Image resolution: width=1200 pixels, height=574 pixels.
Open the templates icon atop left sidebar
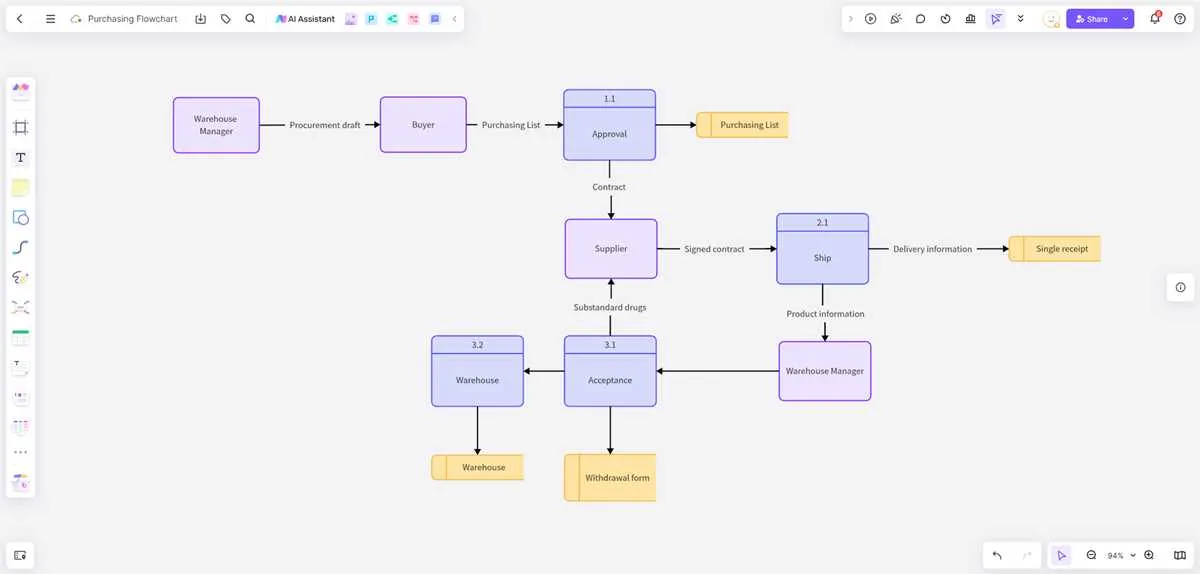20,89
